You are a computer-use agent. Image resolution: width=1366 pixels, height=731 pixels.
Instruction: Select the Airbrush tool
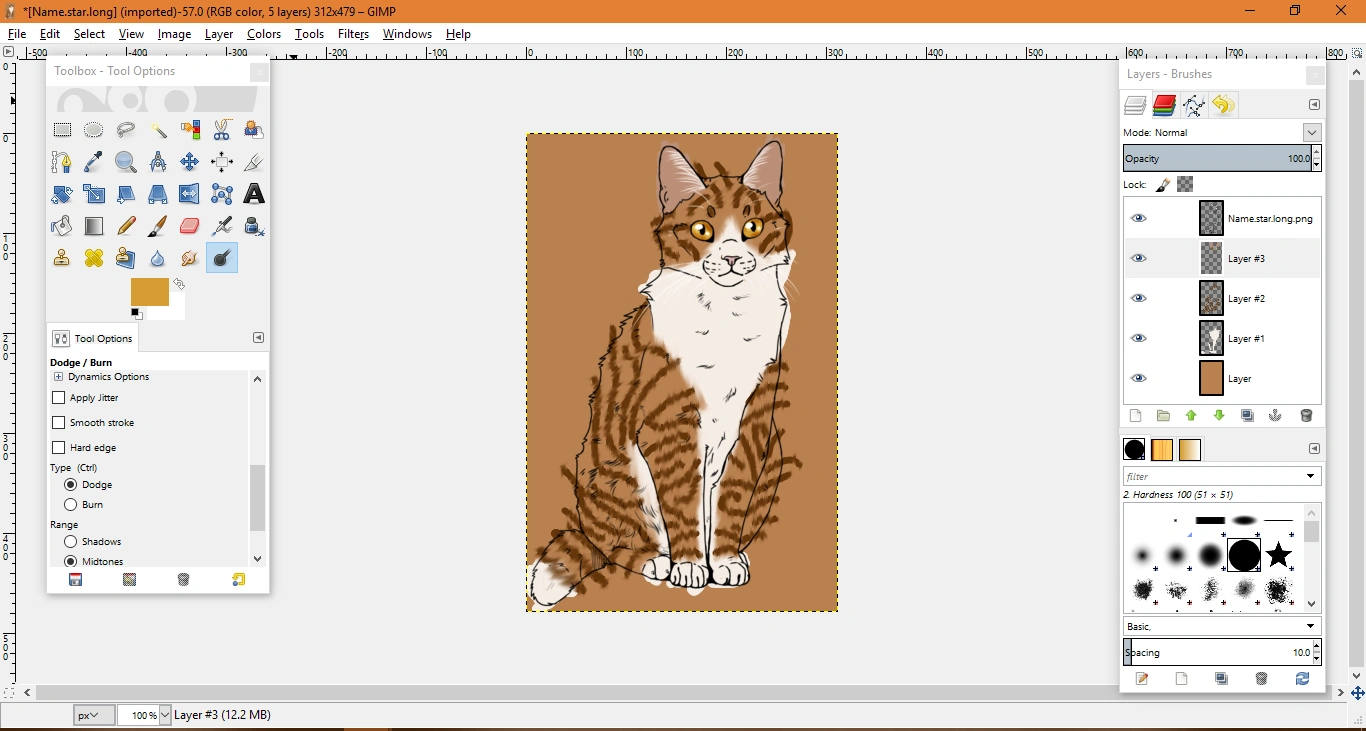[x=222, y=226]
